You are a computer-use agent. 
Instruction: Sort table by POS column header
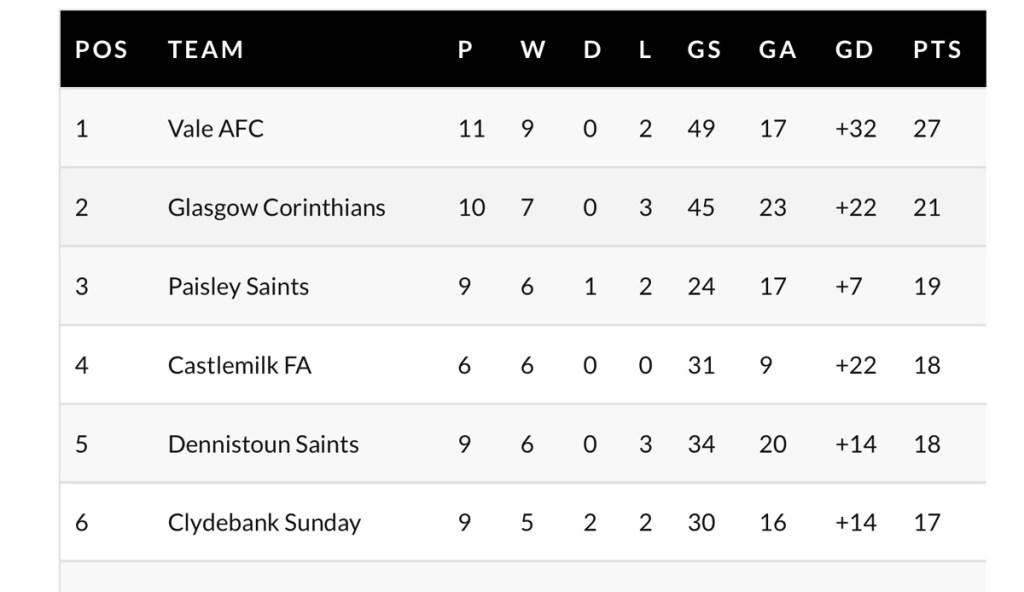coord(101,50)
